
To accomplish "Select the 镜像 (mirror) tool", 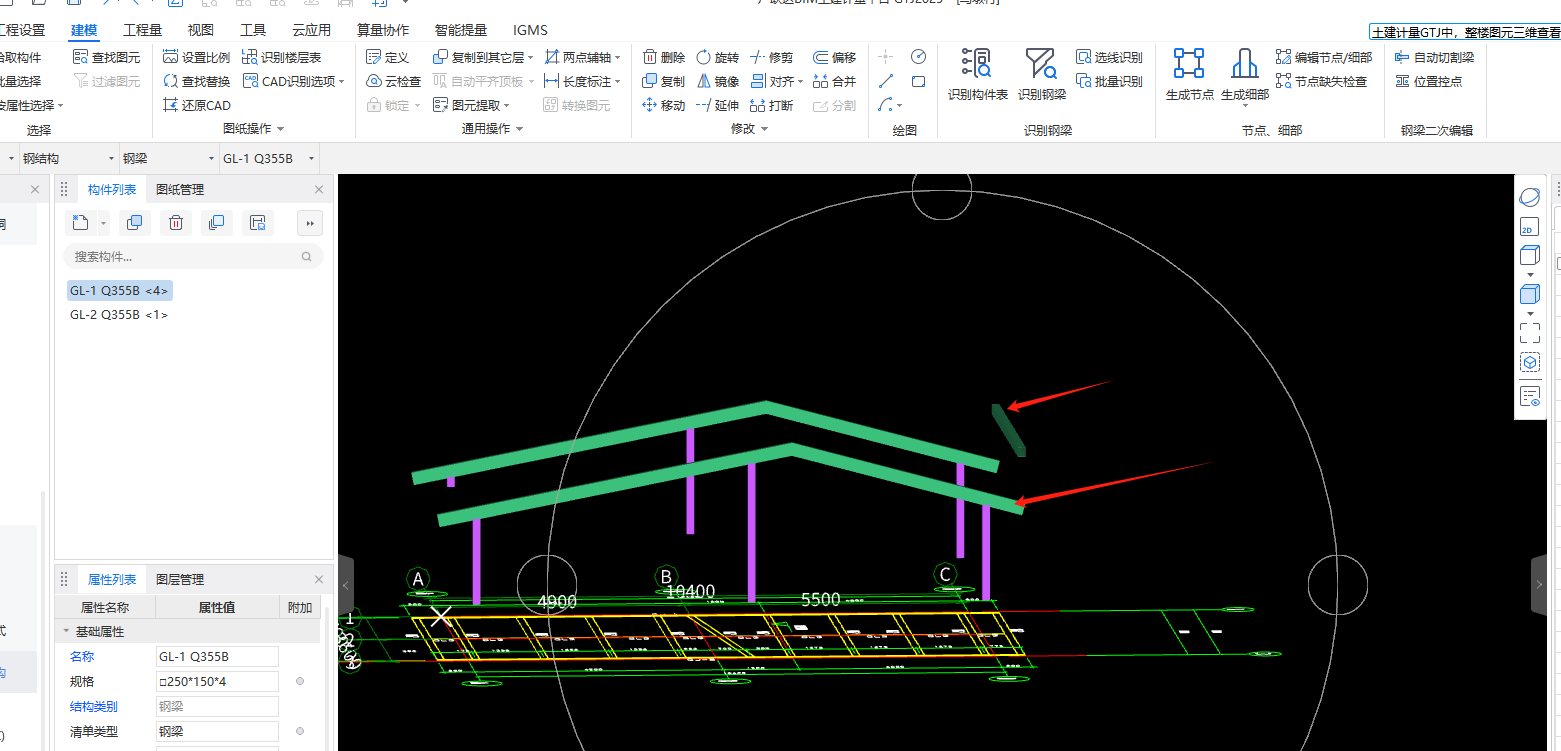I will tap(718, 81).
